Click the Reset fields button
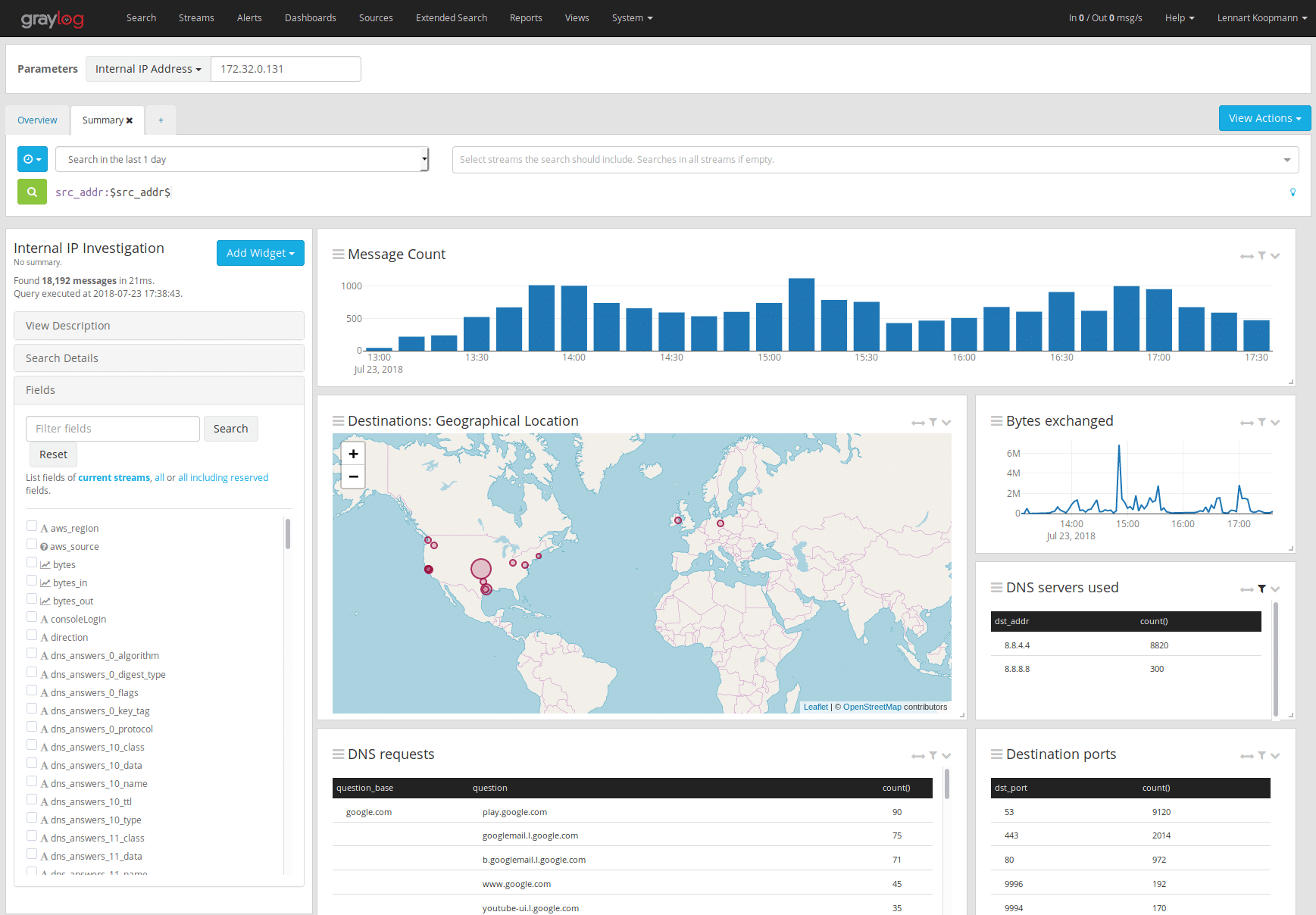This screenshot has height=915, width=1316. point(53,454)
